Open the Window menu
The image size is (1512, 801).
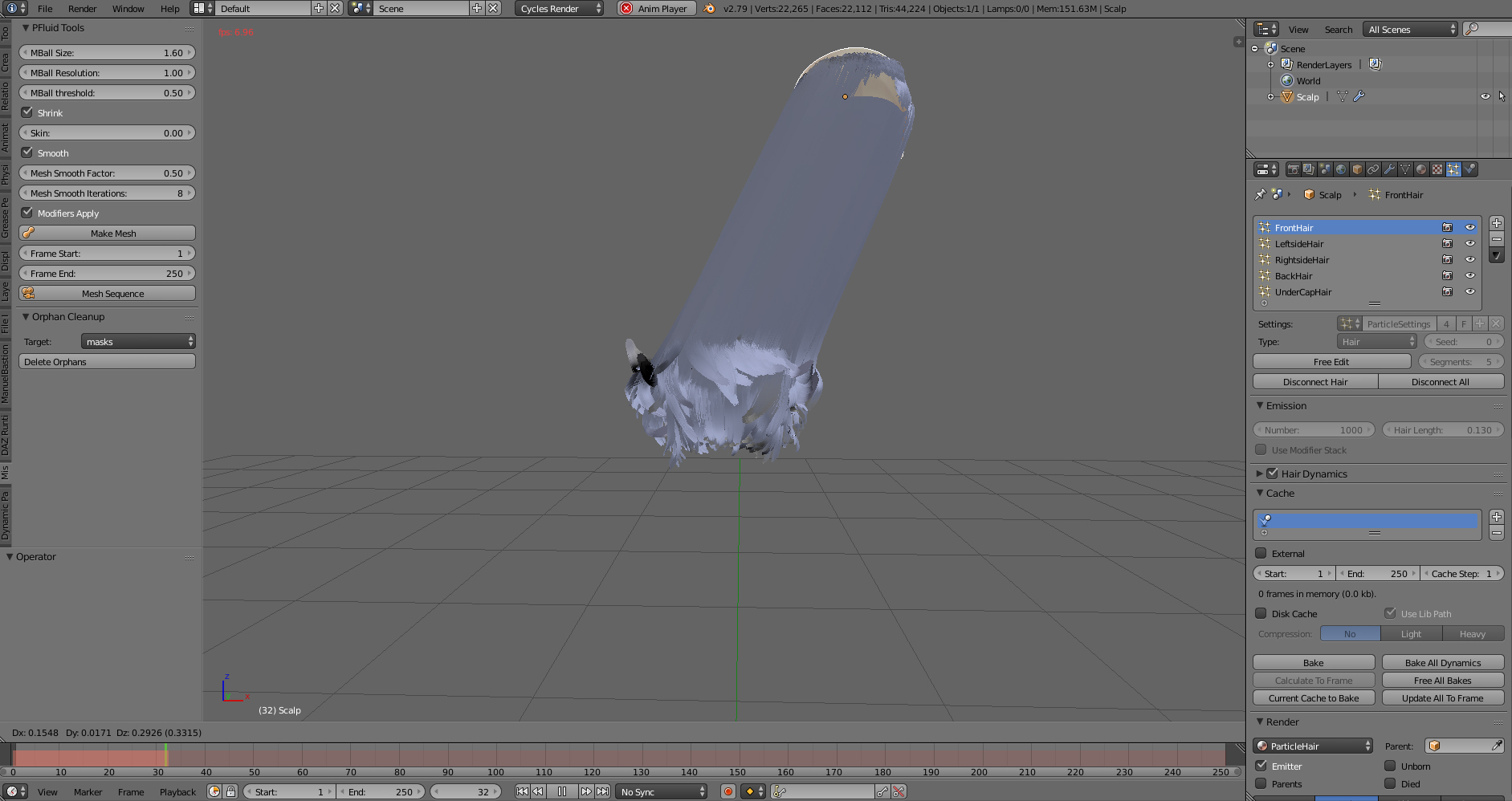pyautogui.click(x=128, y=8)
